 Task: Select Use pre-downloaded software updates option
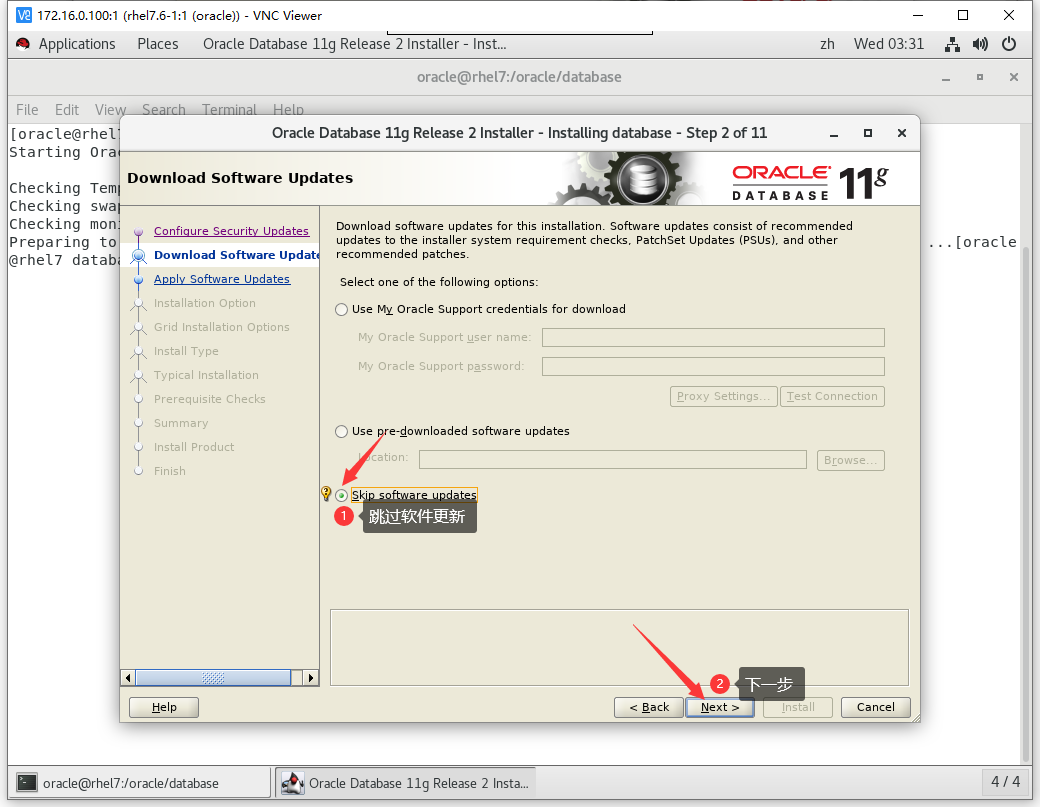(342, 432)
